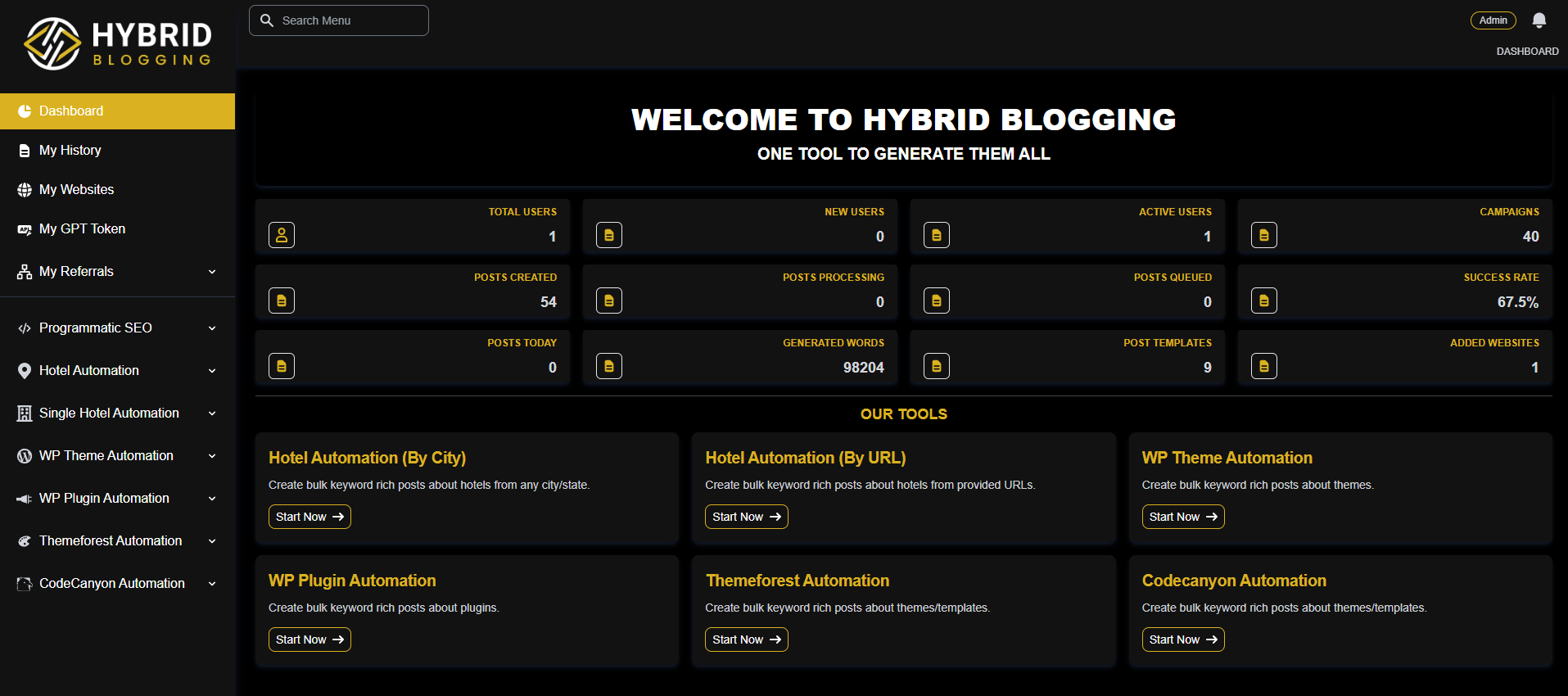Click the Hybrid Blogging logo
Image resolution: width=1568 pixels, height=696 pixels.
coord(118,43)
